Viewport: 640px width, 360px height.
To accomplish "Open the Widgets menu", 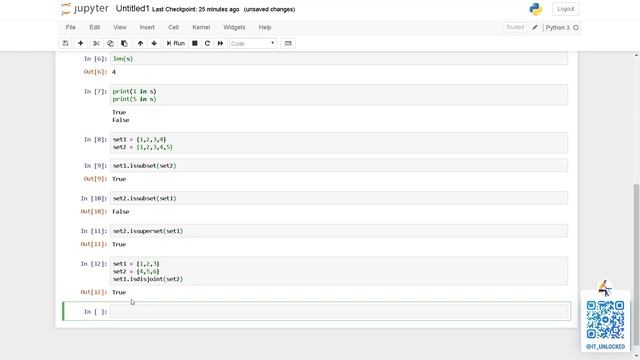I will [234, 27].
